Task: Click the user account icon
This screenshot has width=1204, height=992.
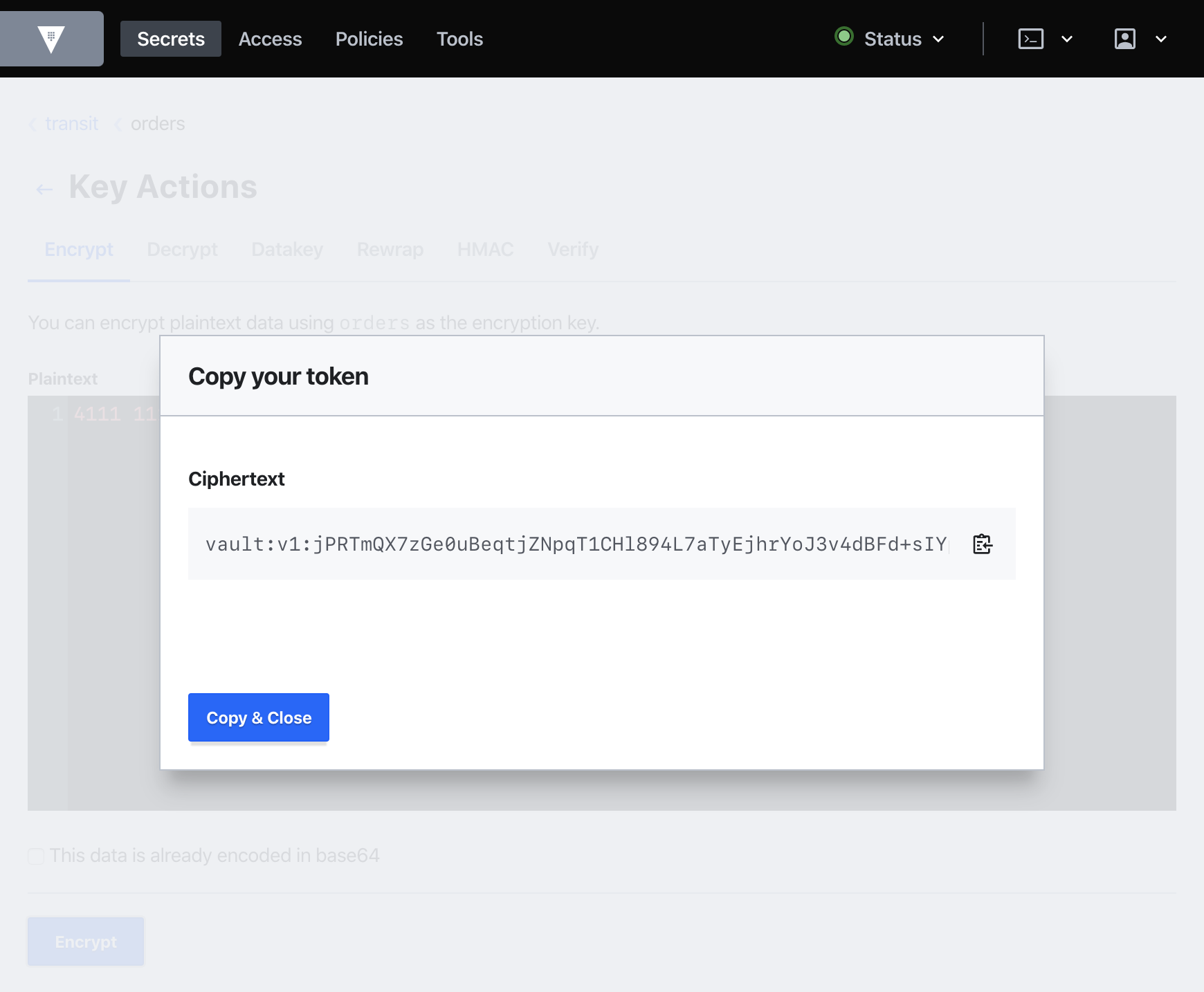Action: click(x=1125, y=39)
